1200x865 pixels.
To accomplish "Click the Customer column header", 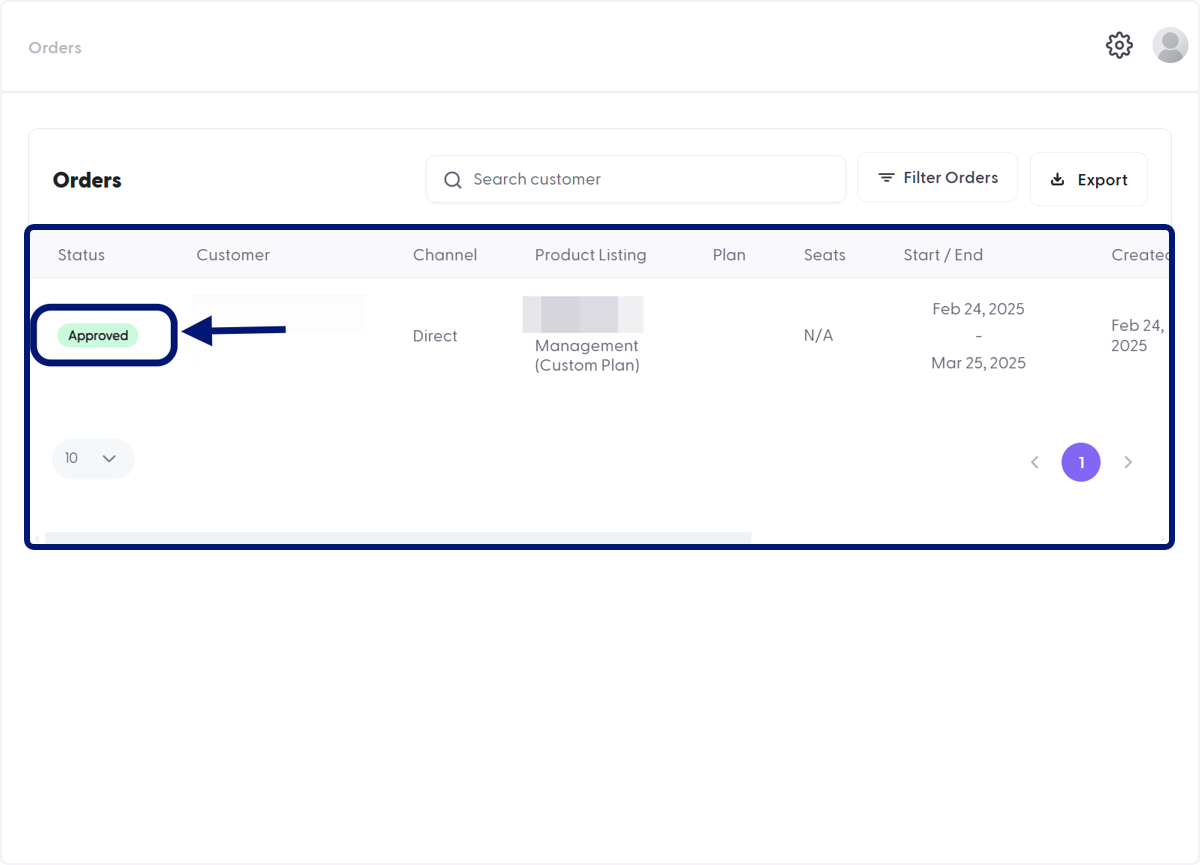I will coord(233,255).
